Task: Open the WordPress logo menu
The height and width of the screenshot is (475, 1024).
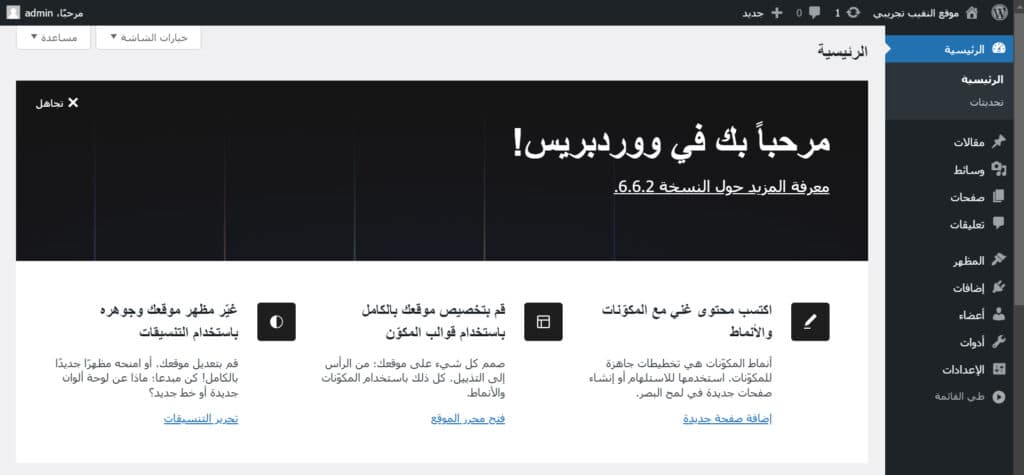Action: click(999, 12)
